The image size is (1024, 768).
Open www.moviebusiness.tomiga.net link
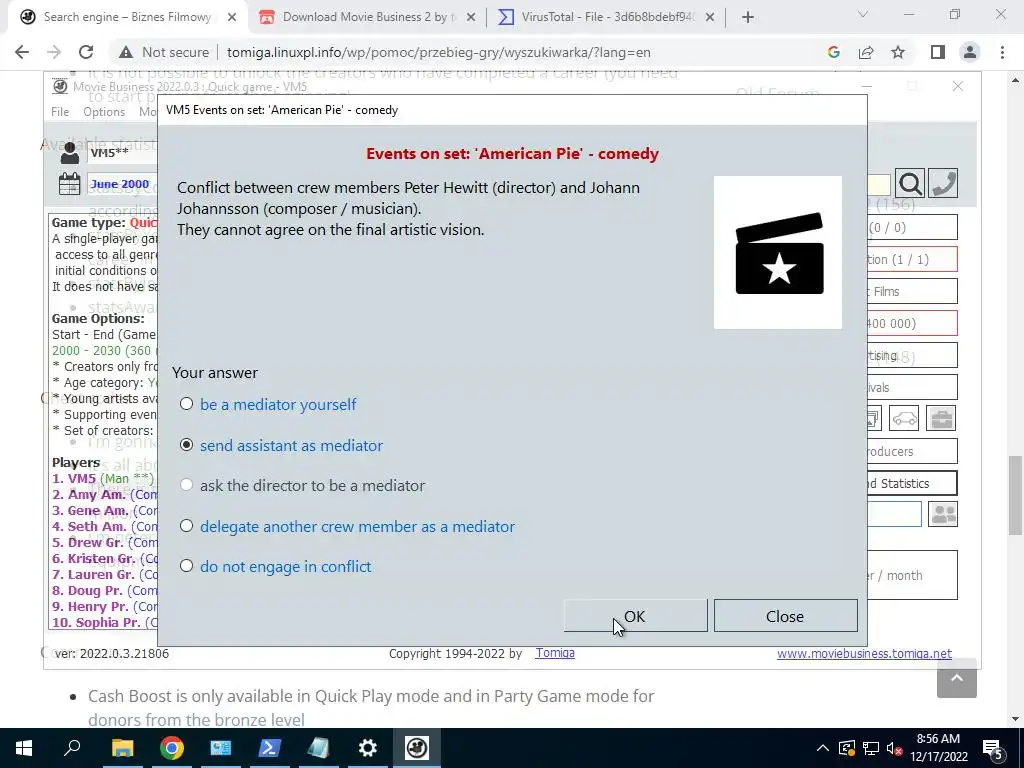[864, 654]
